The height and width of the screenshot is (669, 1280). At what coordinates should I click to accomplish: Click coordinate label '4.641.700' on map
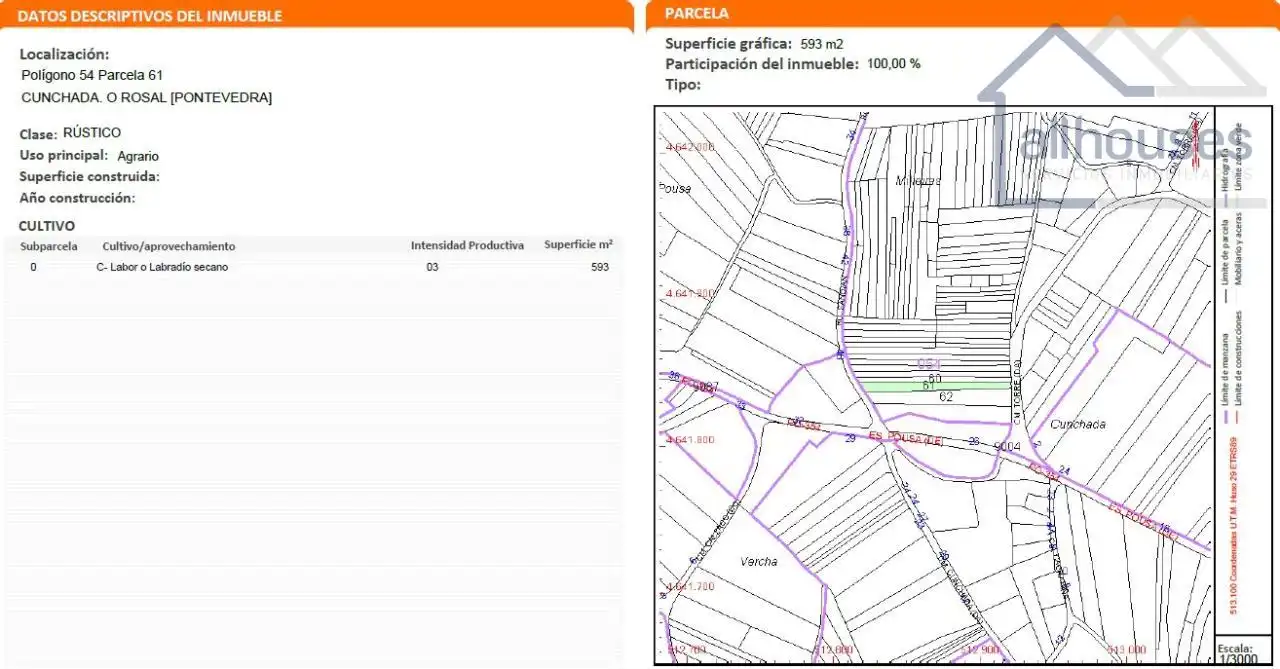pyautogui.click(x=691, y=586)
